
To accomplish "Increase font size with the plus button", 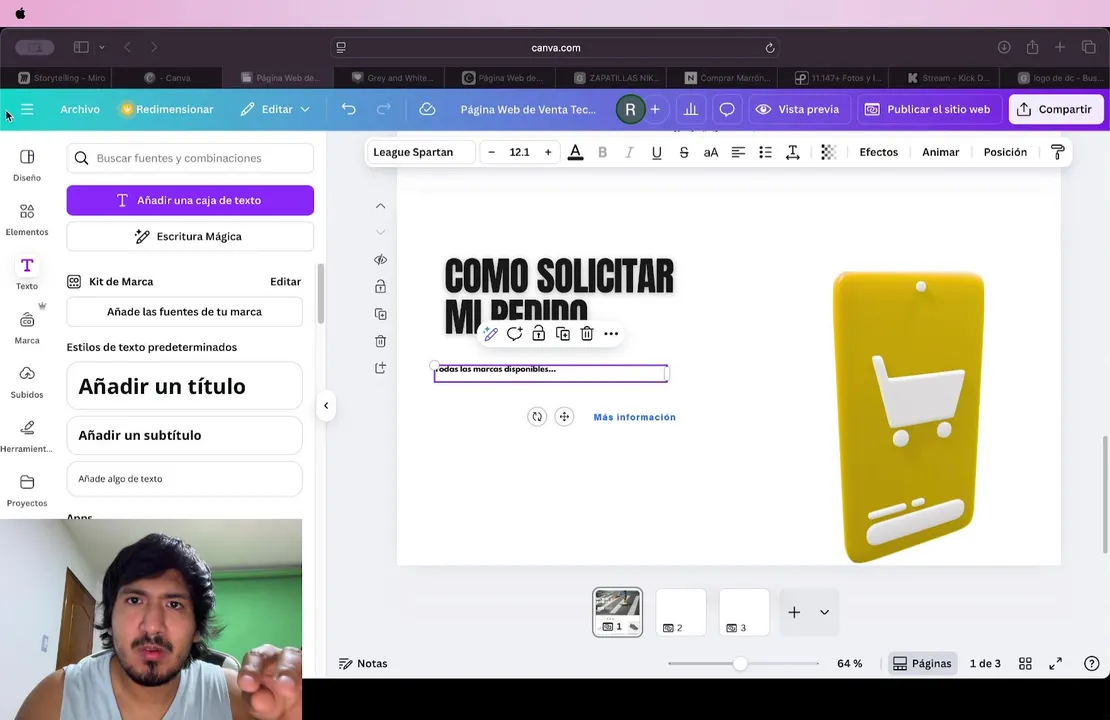I will (548, 152).
